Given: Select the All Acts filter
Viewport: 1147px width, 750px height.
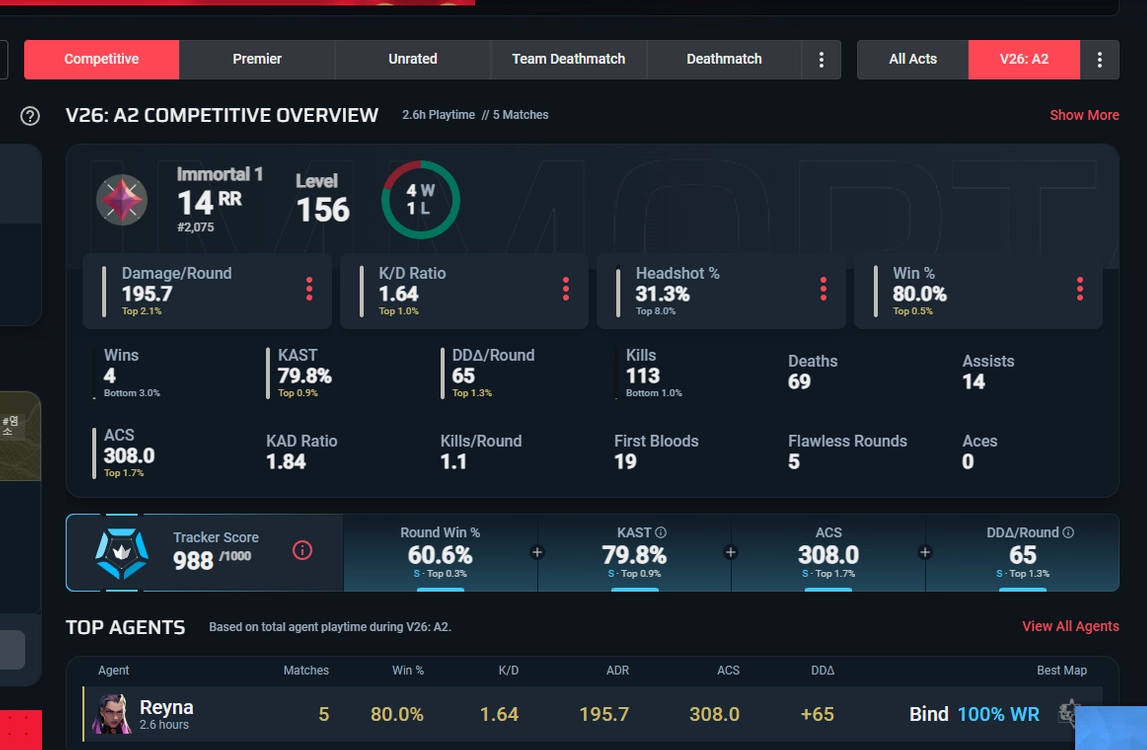Looking at the screenshot, I should [x=913, y=59].
